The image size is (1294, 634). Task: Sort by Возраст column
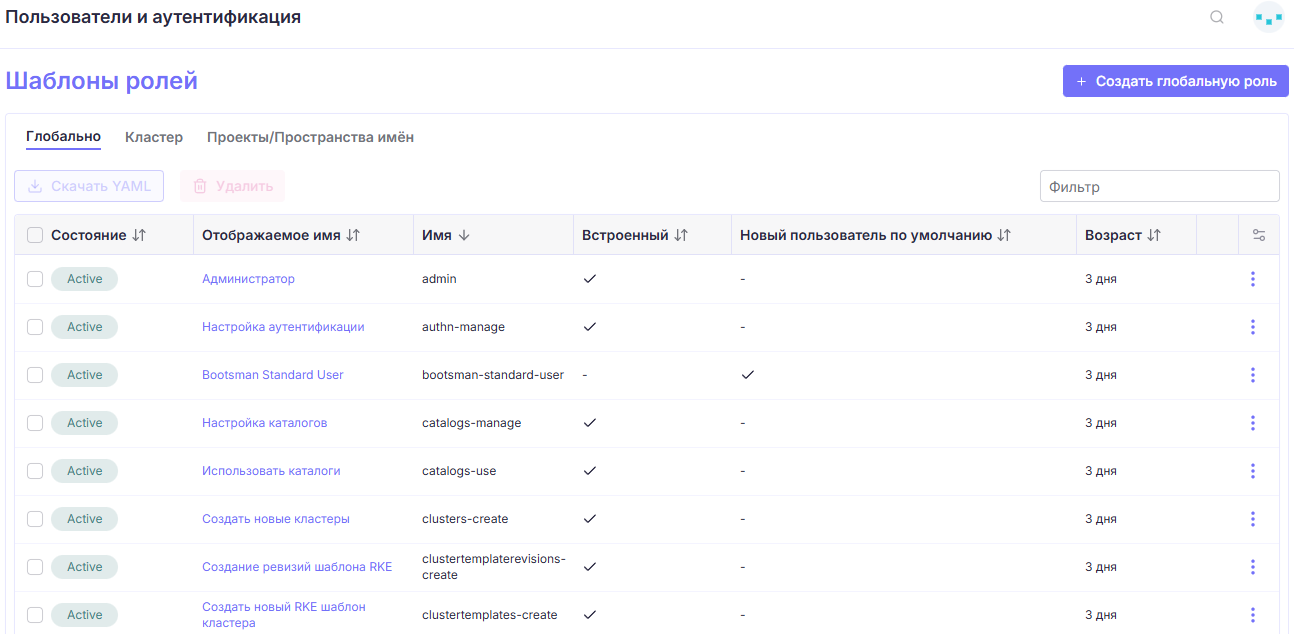(1123, 235)
